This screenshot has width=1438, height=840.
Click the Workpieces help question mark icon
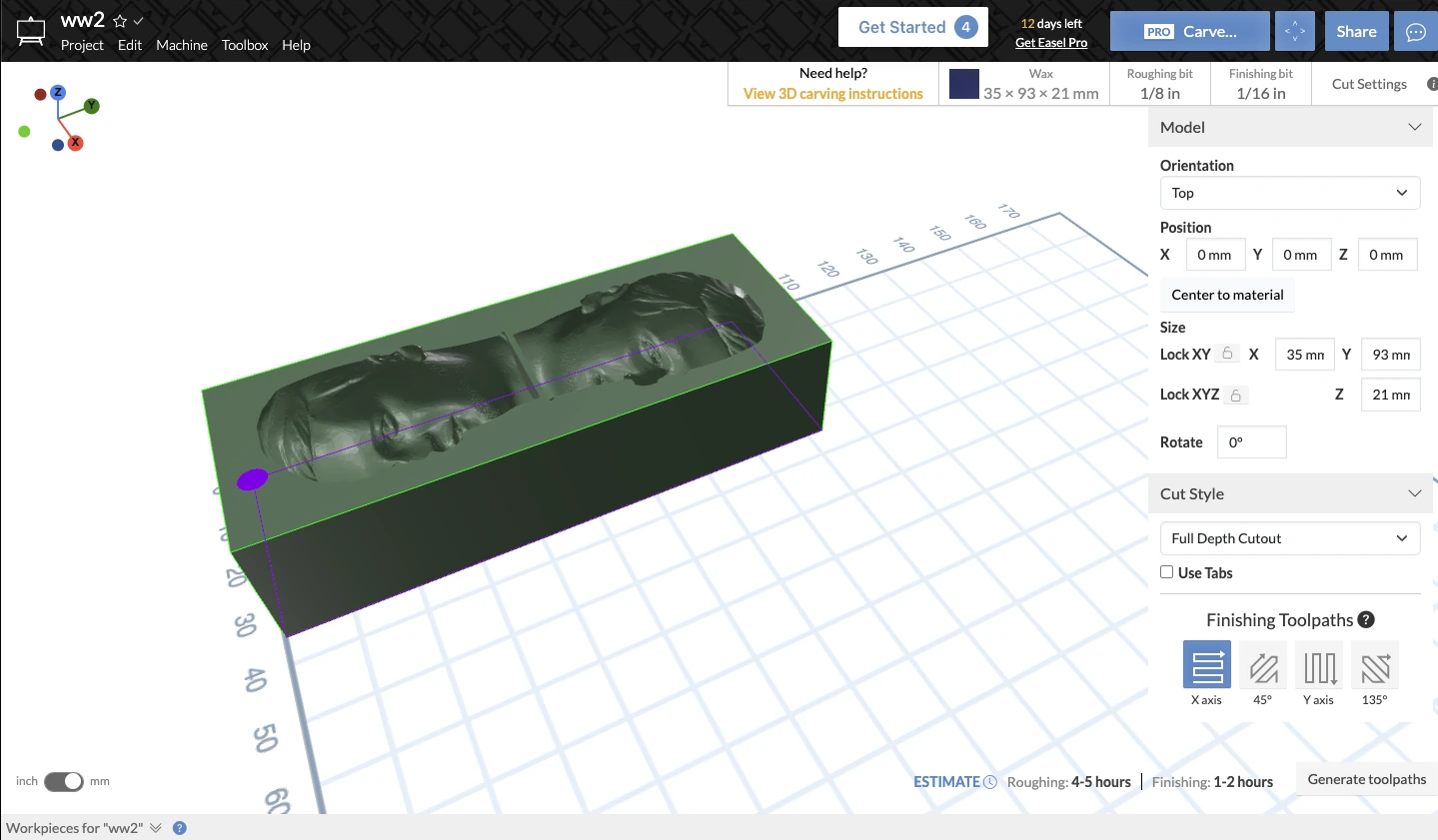[x=180, y=828]
